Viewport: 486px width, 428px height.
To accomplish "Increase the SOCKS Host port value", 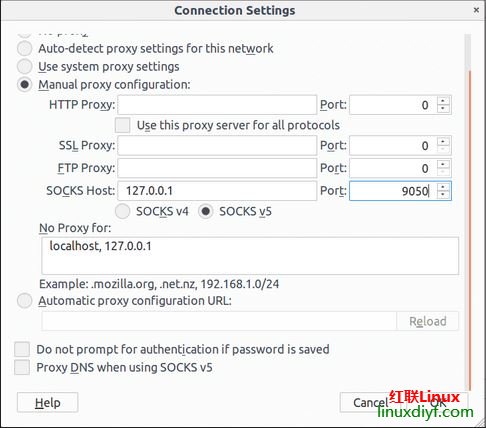I will click(x=443, y=187).
